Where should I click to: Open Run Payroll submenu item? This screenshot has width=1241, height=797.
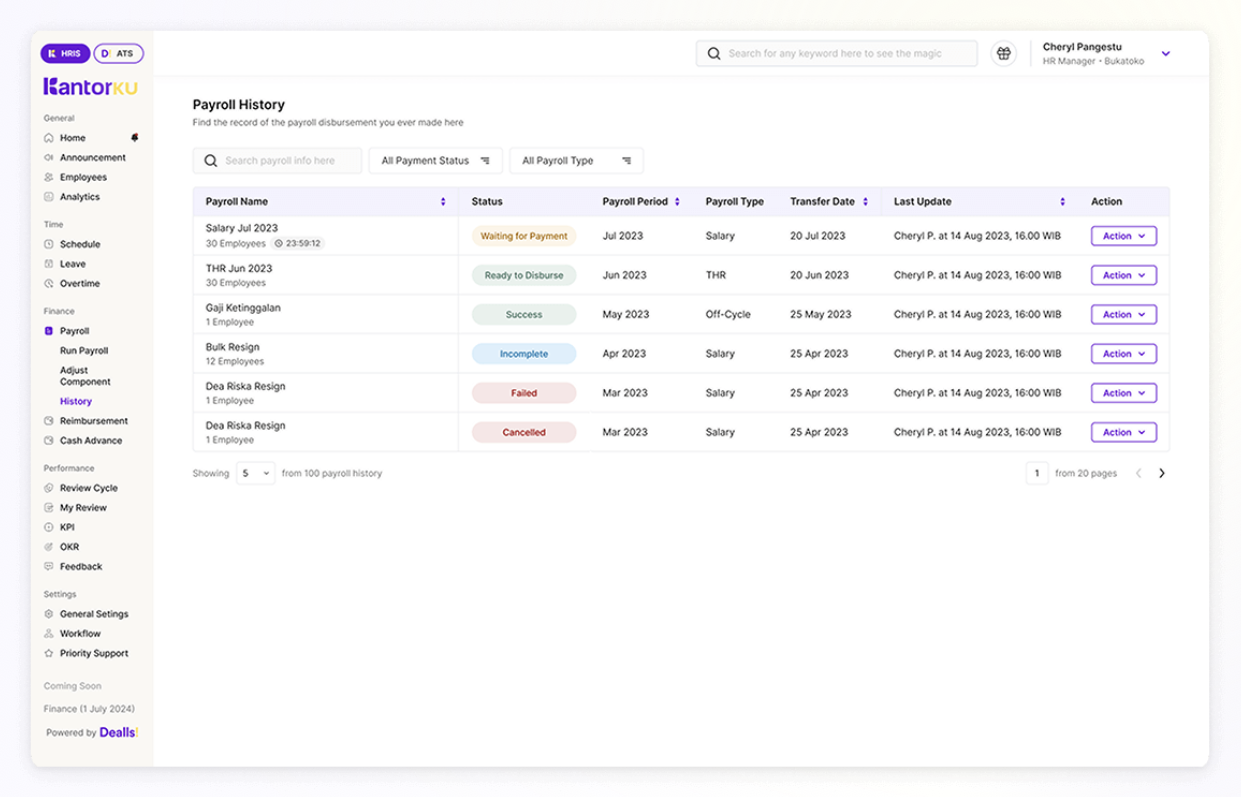84,351
